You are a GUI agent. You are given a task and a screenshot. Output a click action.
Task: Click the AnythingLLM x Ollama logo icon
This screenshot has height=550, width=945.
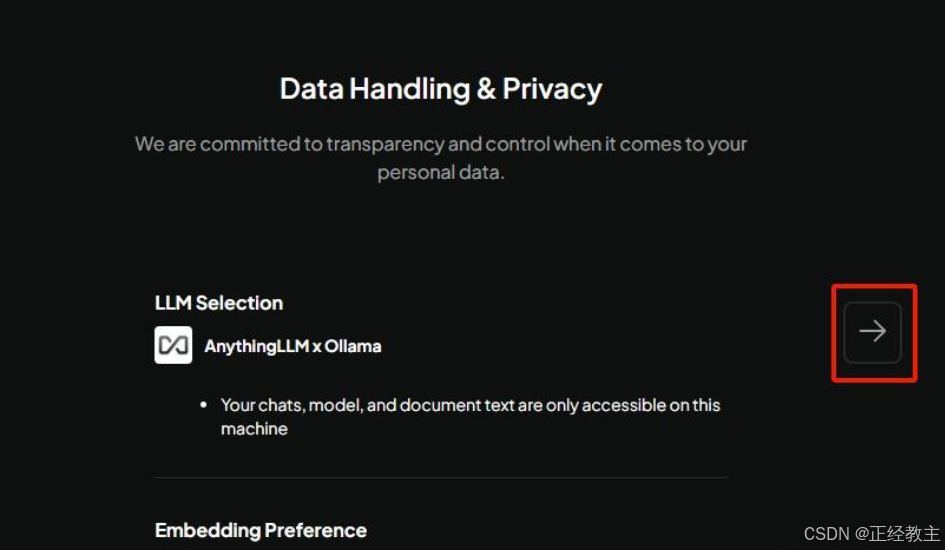point(173,345)
